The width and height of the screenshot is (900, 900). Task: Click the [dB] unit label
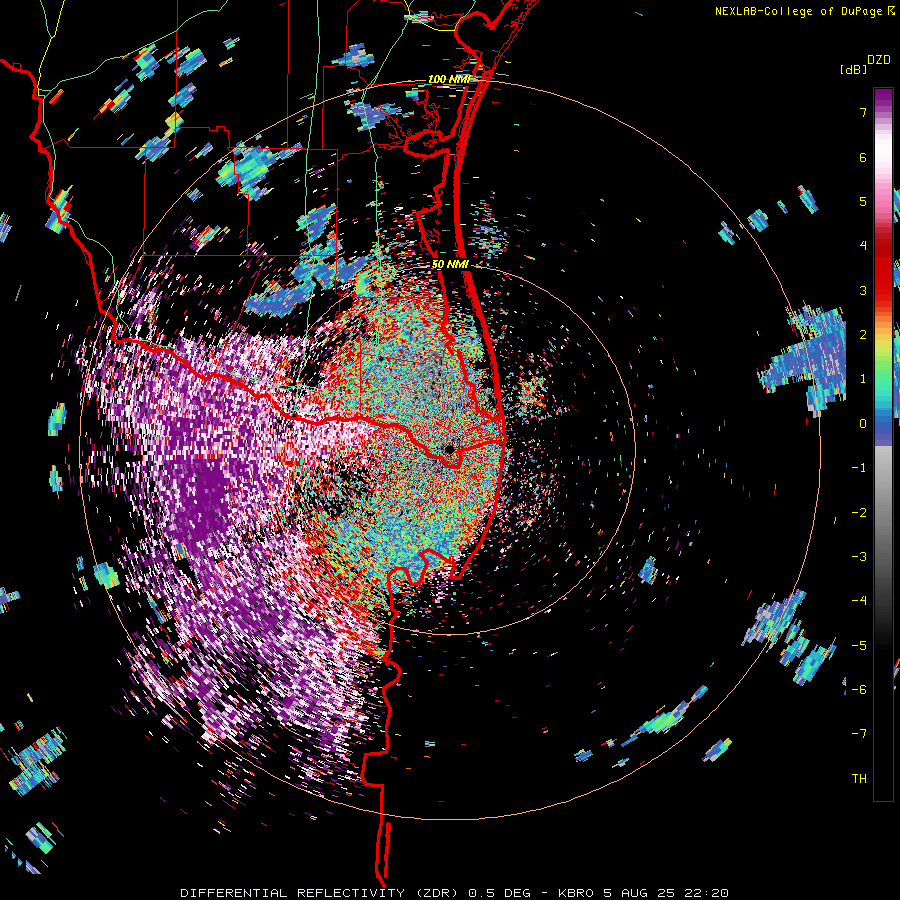853,69
